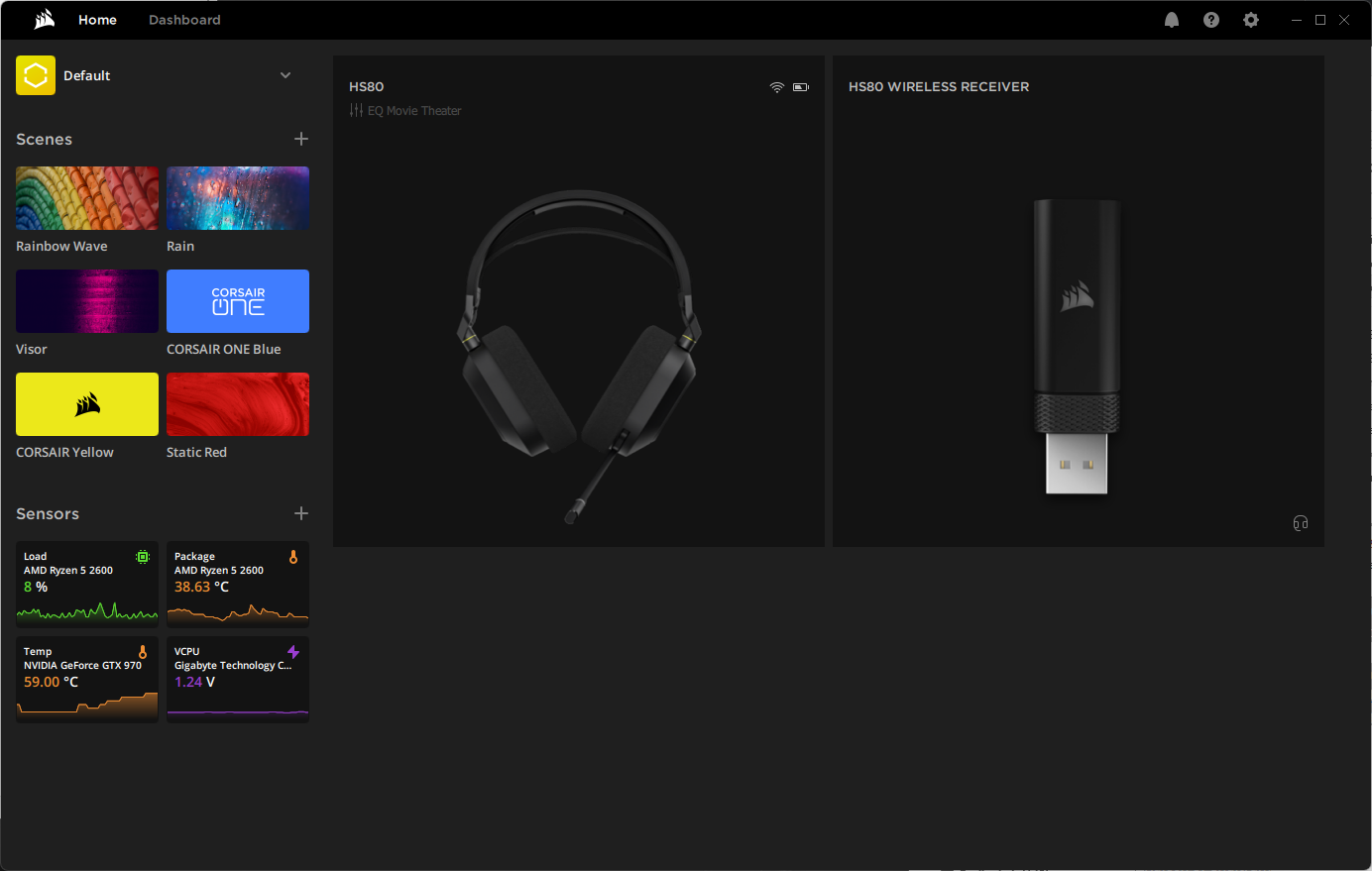The width and height of the screenshot is (1372, 871).
Task: Click the Visor scene name
Action: [x=32, y=349]
